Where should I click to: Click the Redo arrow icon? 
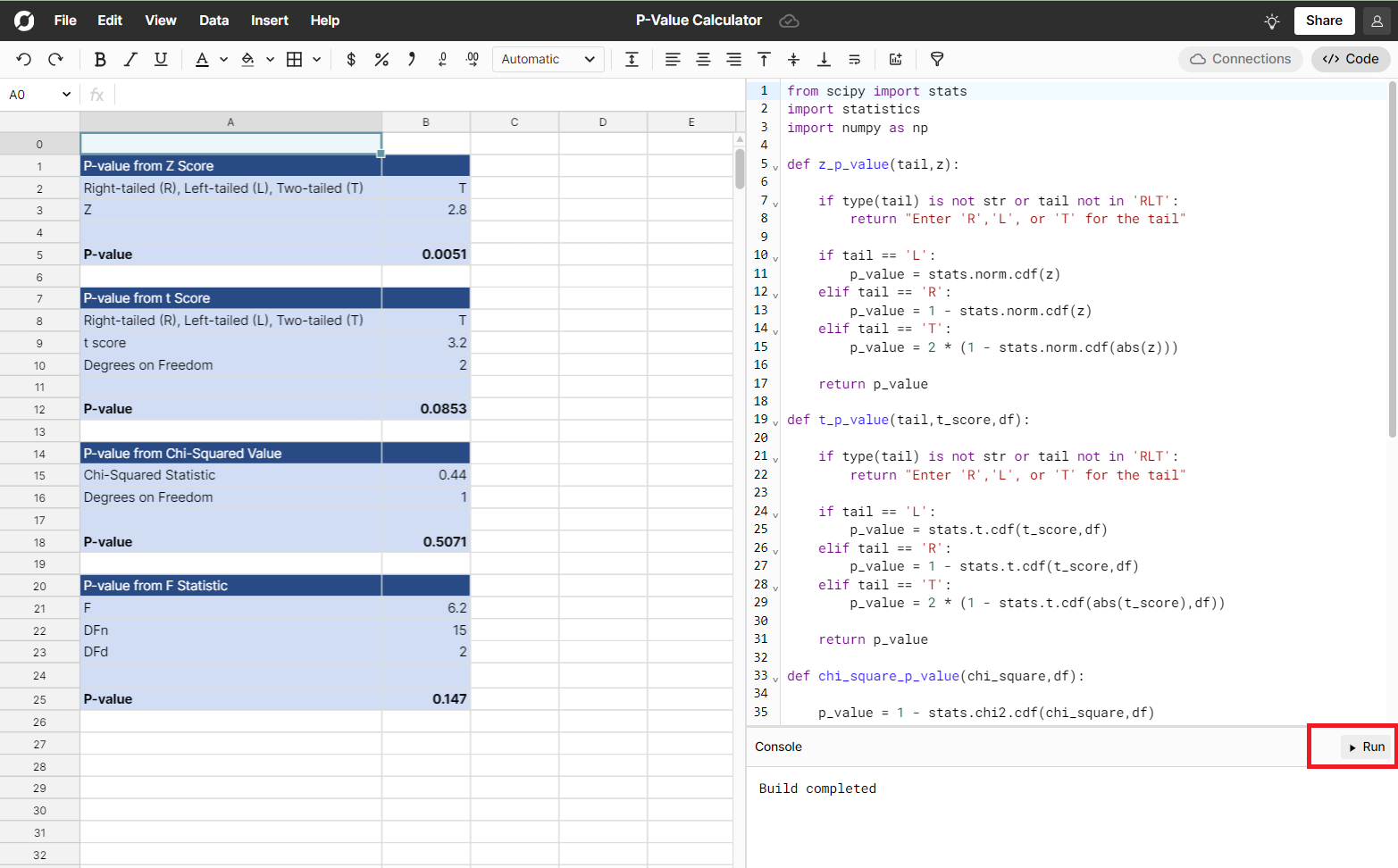pos(55,59)
